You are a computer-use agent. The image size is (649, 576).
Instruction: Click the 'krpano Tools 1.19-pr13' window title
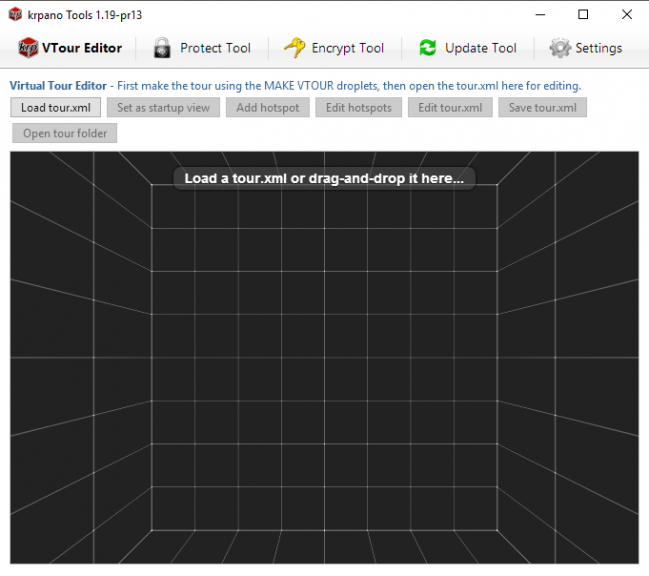pyautogui.click(x=85, y=15)
